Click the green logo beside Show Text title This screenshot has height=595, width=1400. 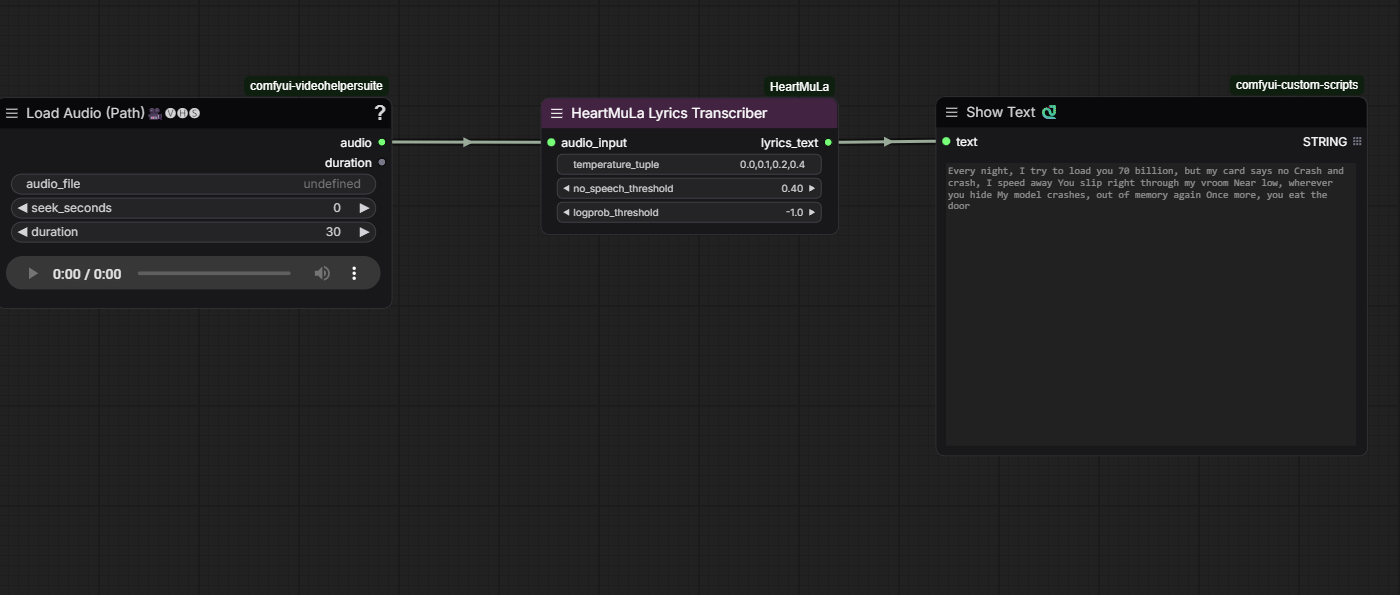coord(1049,113)
